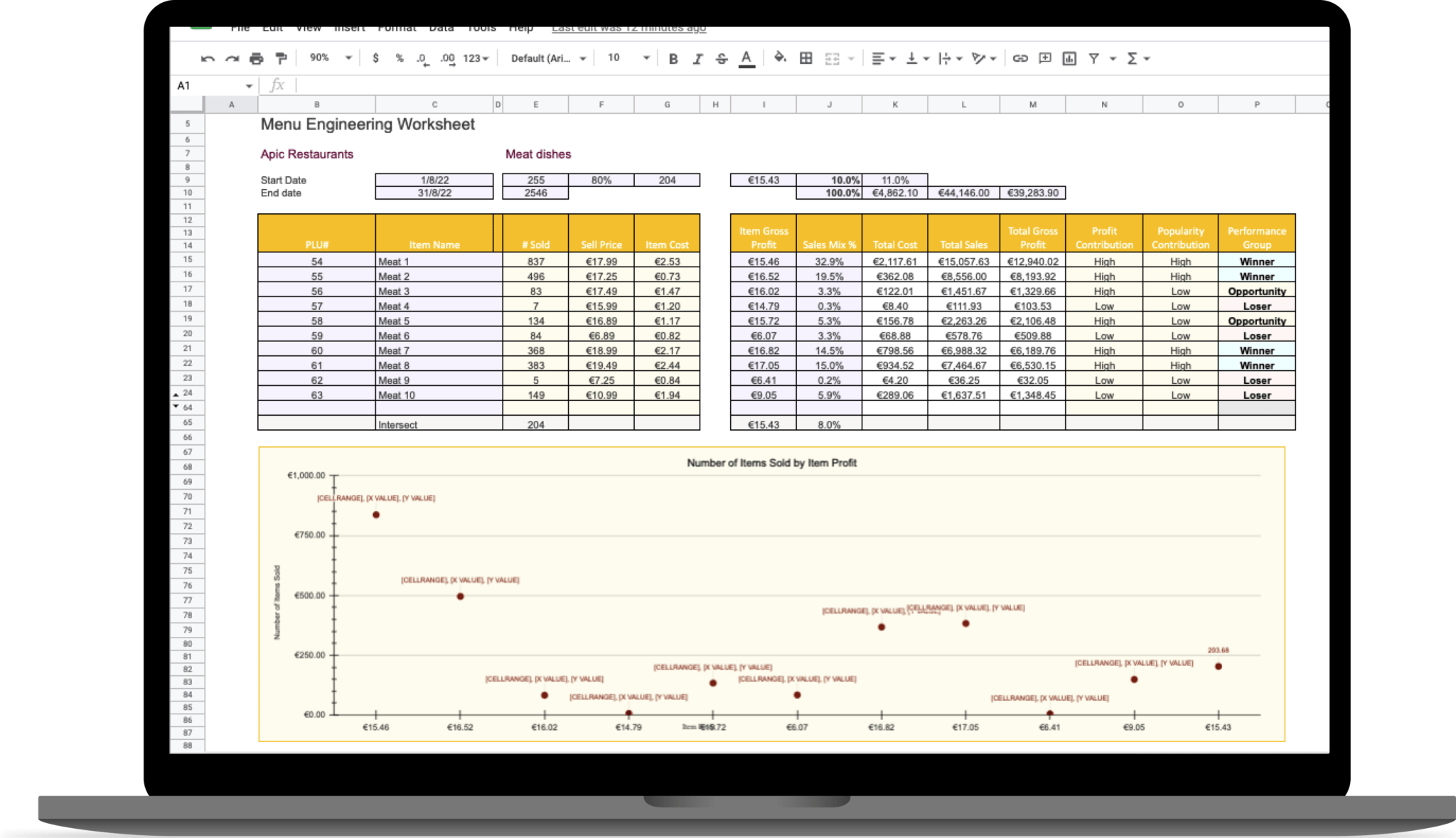
Task: Click the Print icon
Action: coord(257,58)
